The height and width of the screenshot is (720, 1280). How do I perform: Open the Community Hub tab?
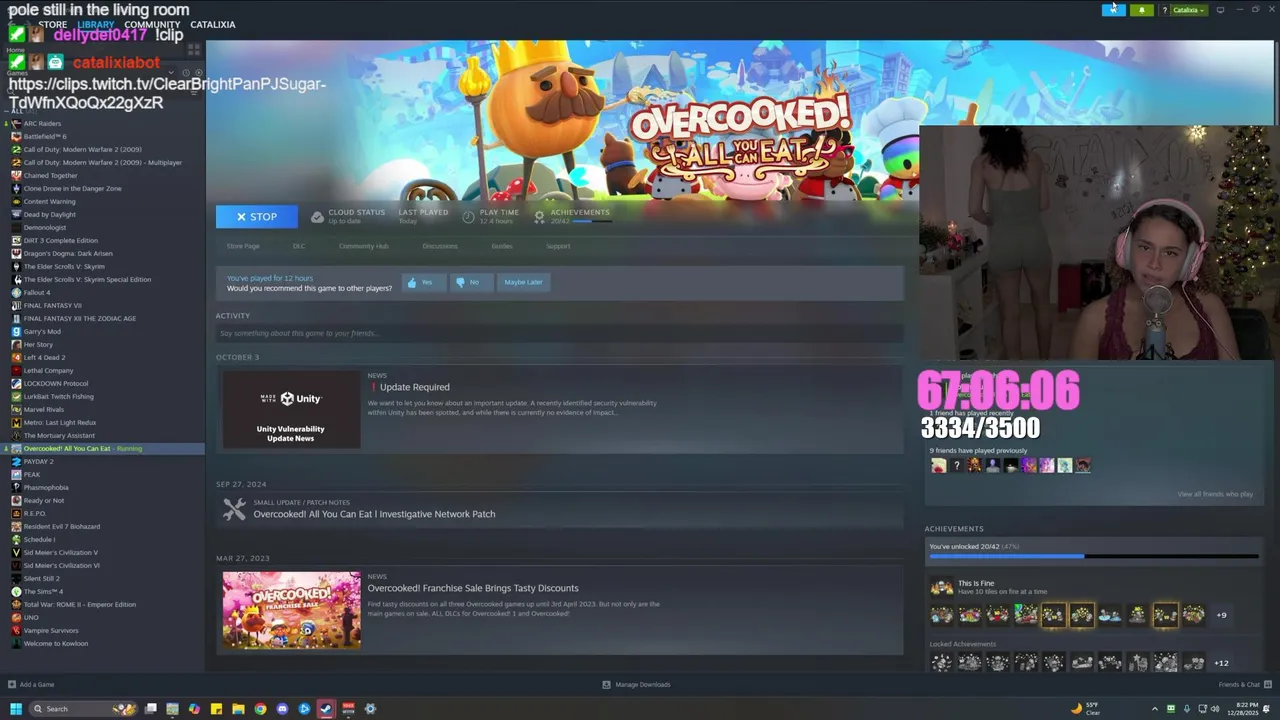pyautogui.click(x=363, y=246)
